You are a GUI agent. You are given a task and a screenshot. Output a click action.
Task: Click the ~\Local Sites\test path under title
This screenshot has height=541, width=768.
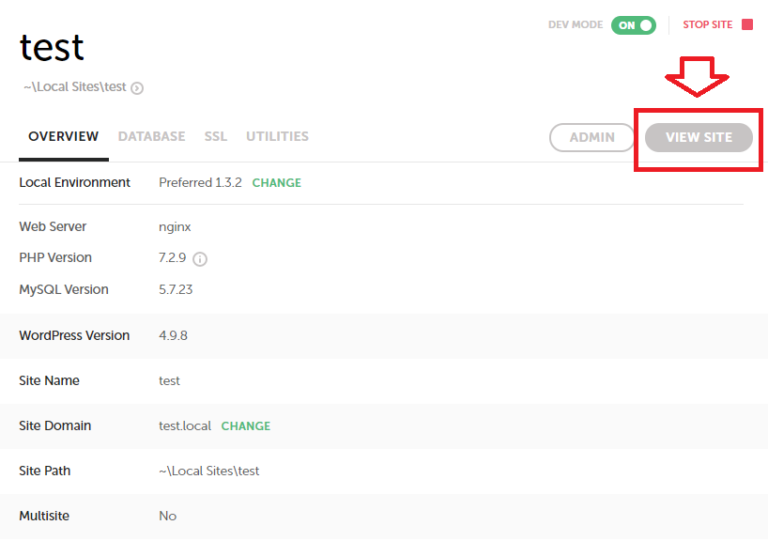[x=75, y=87]
